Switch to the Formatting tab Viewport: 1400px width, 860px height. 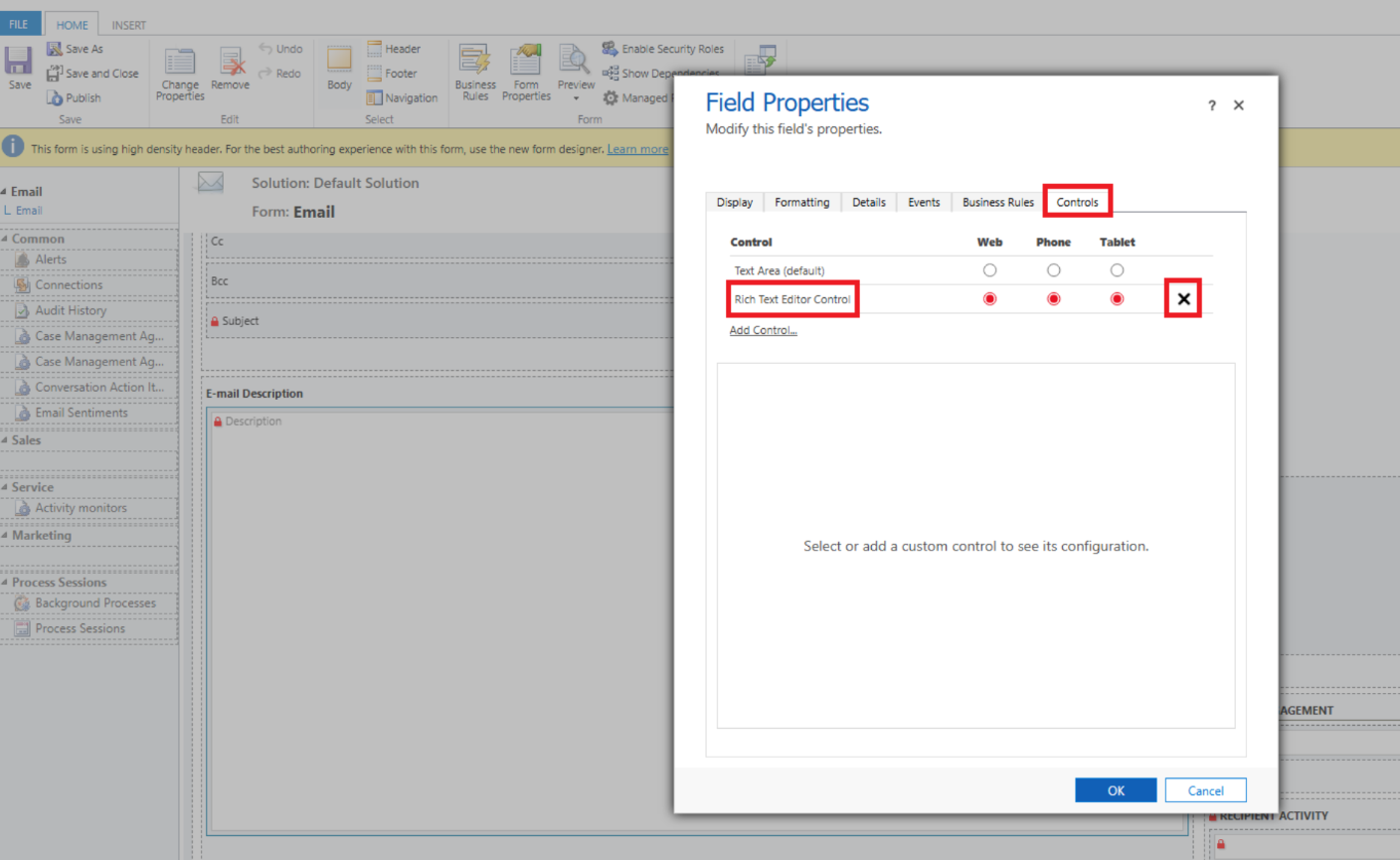tap(801, 202)
